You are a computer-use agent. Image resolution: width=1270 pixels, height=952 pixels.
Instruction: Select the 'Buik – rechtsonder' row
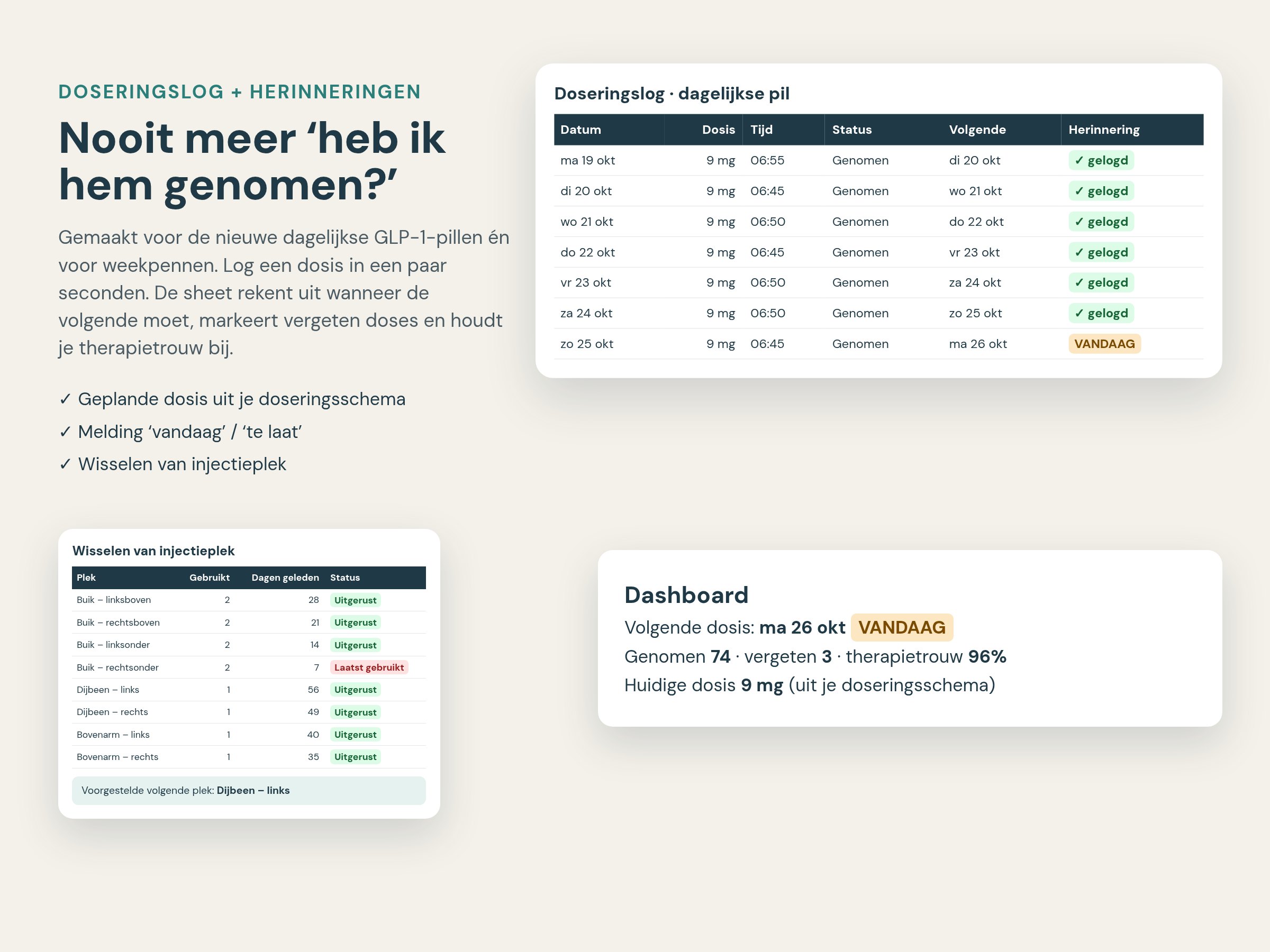coord(249,667)
